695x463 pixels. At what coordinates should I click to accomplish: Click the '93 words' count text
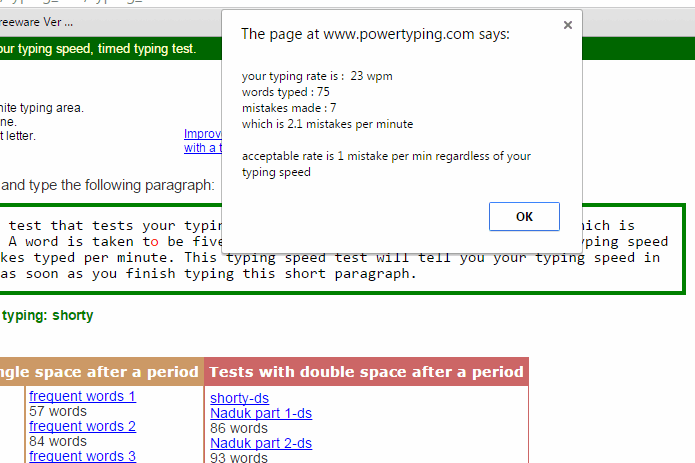click(x=239, y=457)
